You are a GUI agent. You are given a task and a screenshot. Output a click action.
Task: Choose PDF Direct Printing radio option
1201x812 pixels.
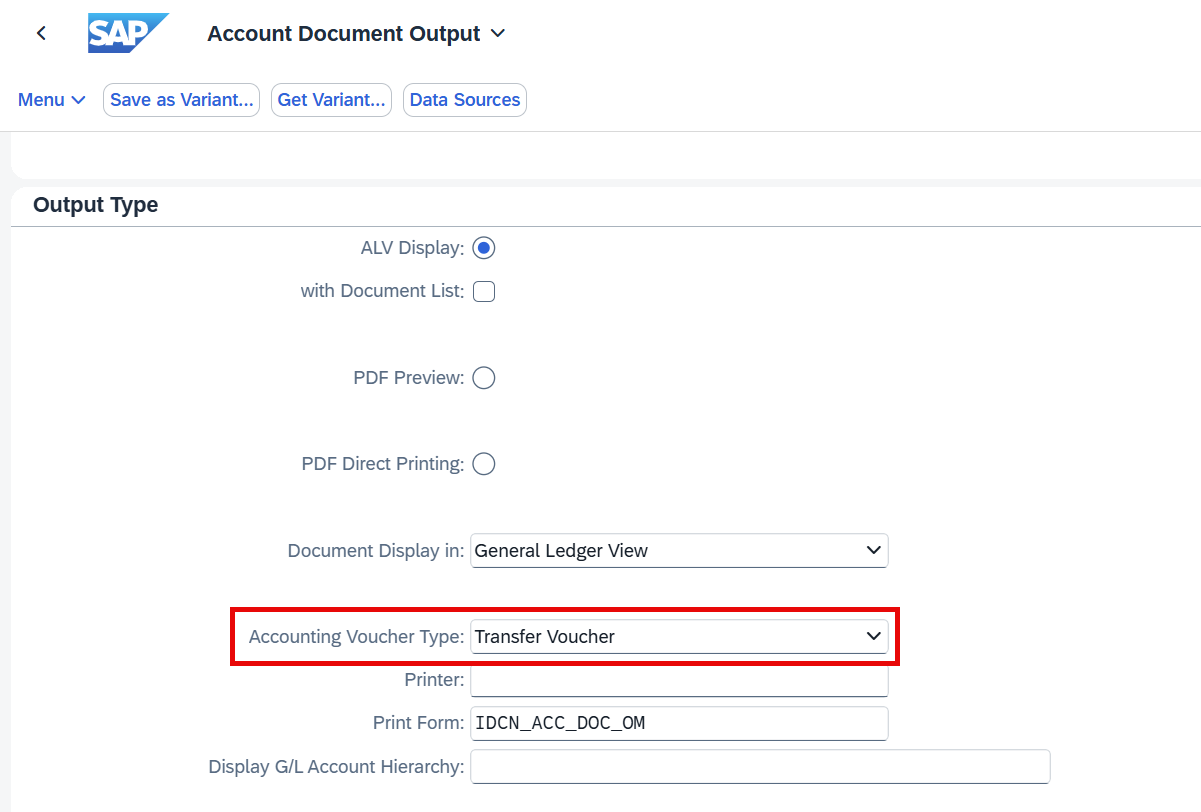tap(484, 464)
